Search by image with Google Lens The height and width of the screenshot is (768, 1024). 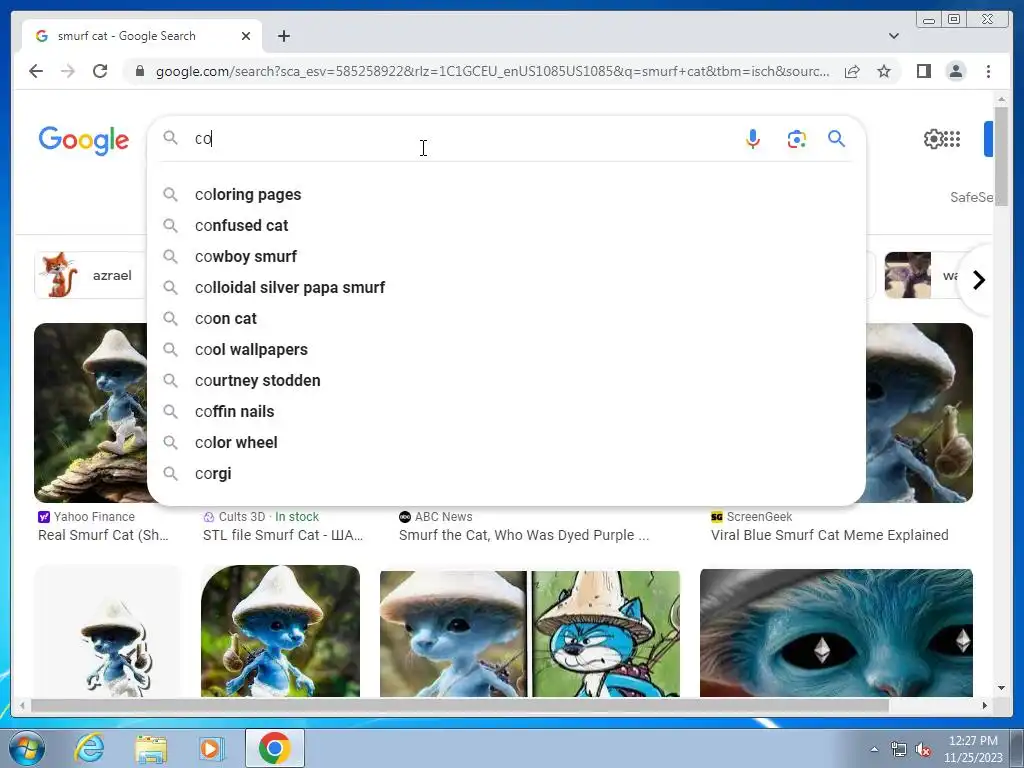[796, 138]
